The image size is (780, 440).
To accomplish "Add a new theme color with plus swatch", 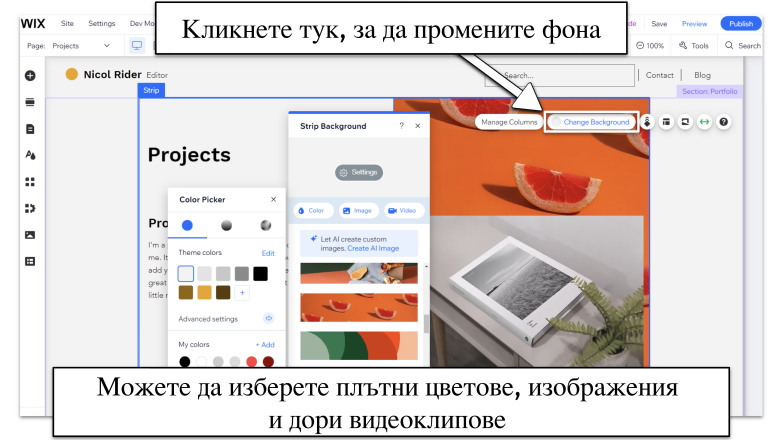I will point(242,293).
